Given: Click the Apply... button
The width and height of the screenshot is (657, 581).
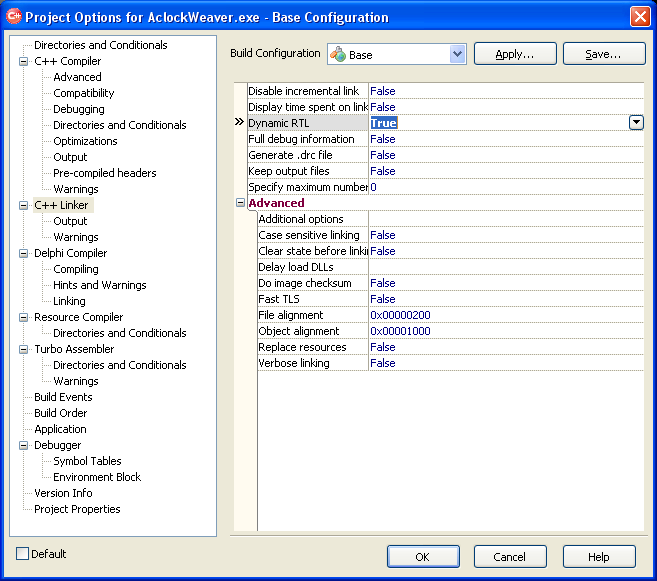Looking at the screenshot, I should coord(515,54).
